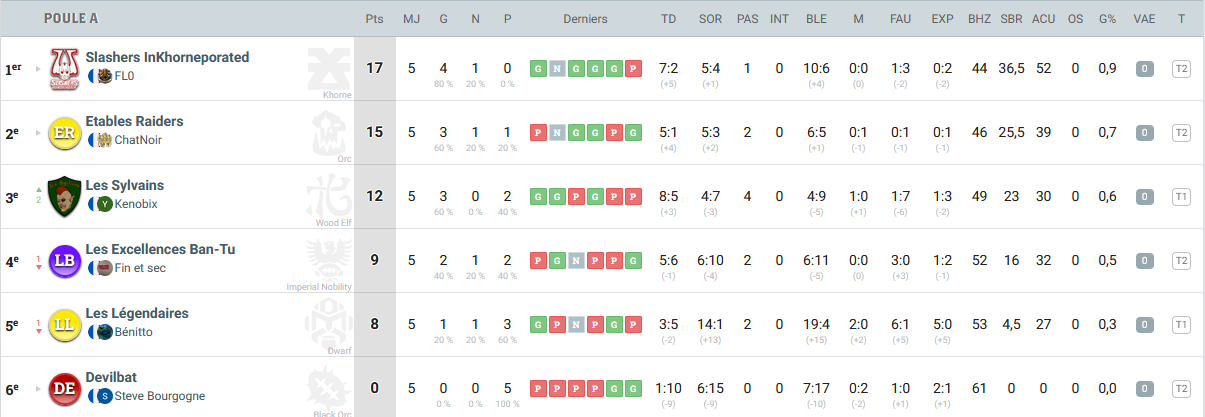Click the red DE Devilbat badge

click(64, 388)
